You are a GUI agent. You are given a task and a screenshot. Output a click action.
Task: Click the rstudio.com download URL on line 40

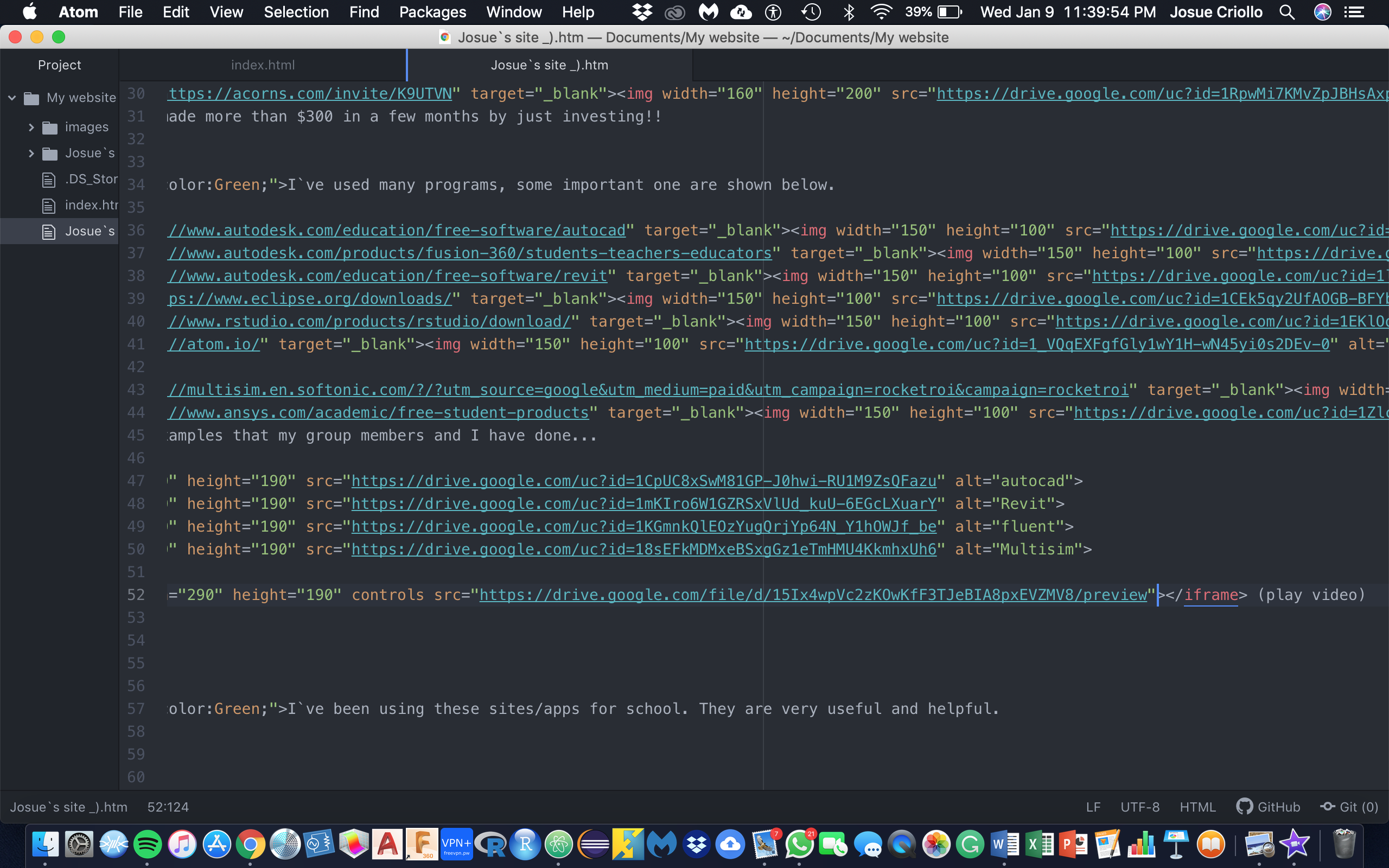tap(370, 322)
